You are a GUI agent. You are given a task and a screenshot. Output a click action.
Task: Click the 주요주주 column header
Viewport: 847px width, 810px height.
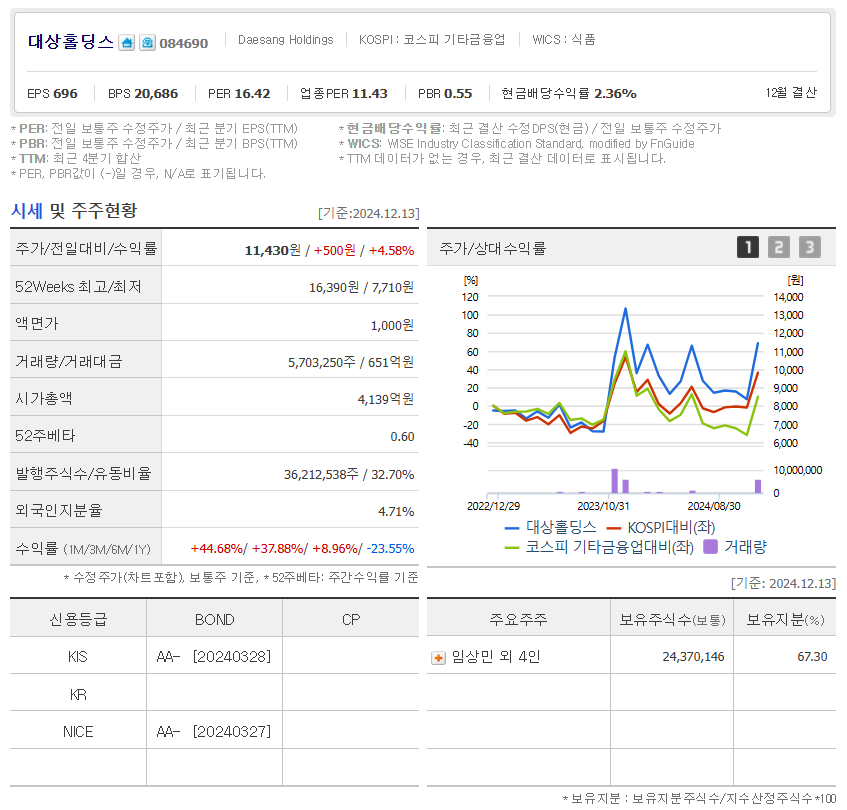(519, 619)
